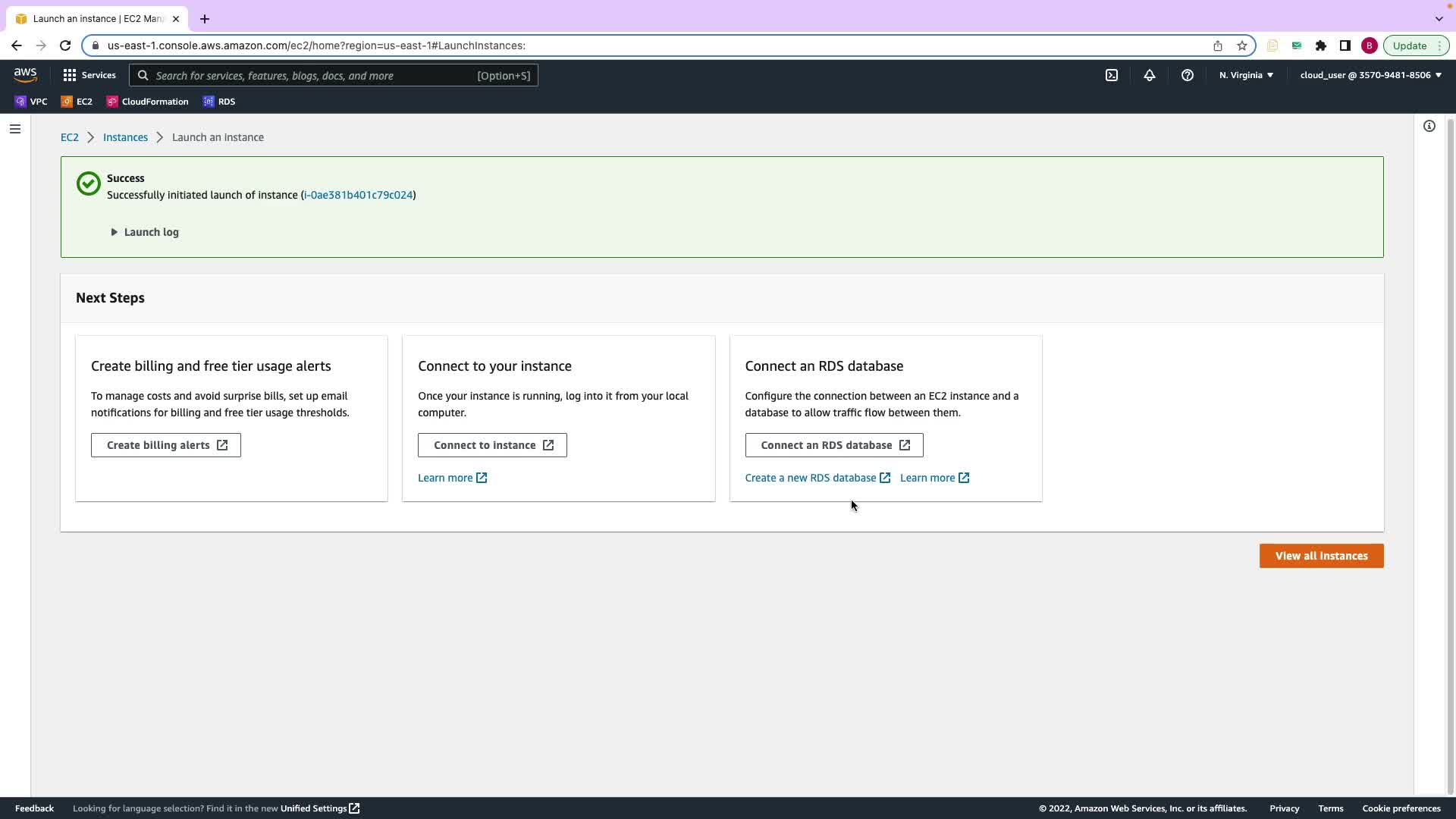Screen dimensions: 1456x819
Task: Open the info panel icon
Action: [1429, 126]
